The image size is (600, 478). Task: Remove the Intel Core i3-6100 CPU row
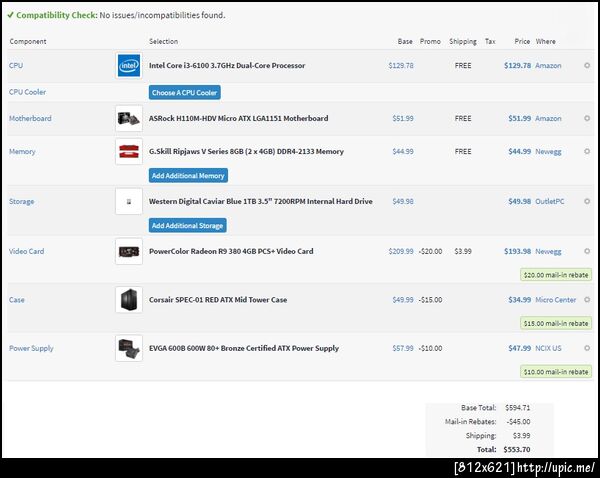click(587, 65)
